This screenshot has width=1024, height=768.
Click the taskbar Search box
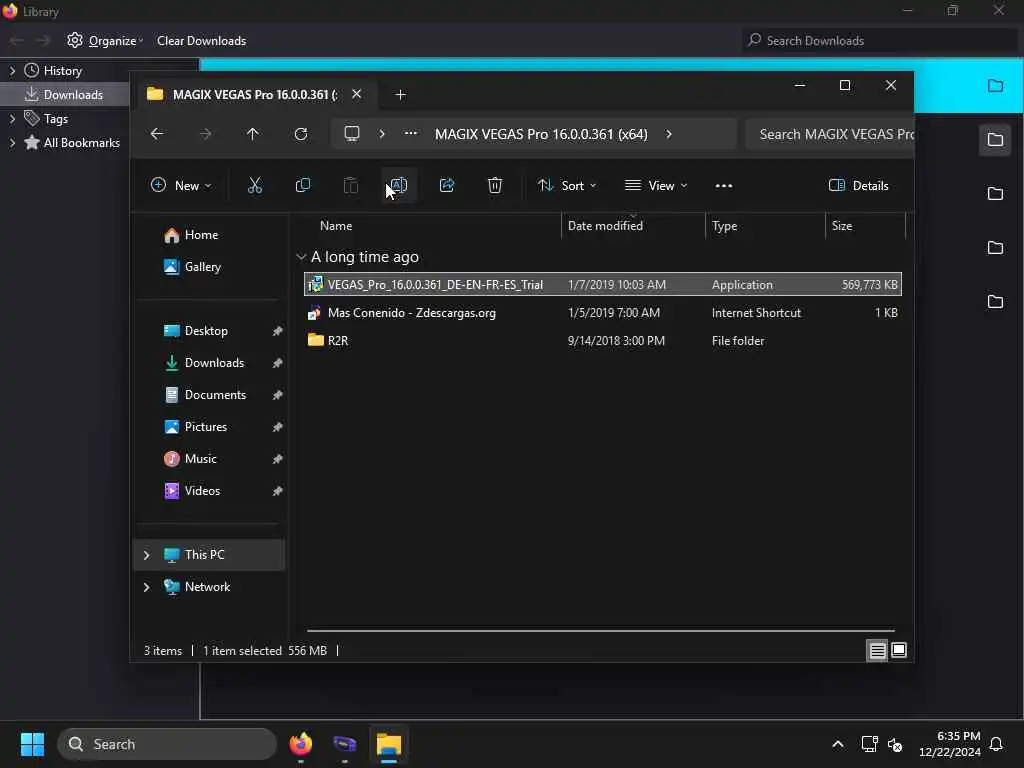(167, 744)
